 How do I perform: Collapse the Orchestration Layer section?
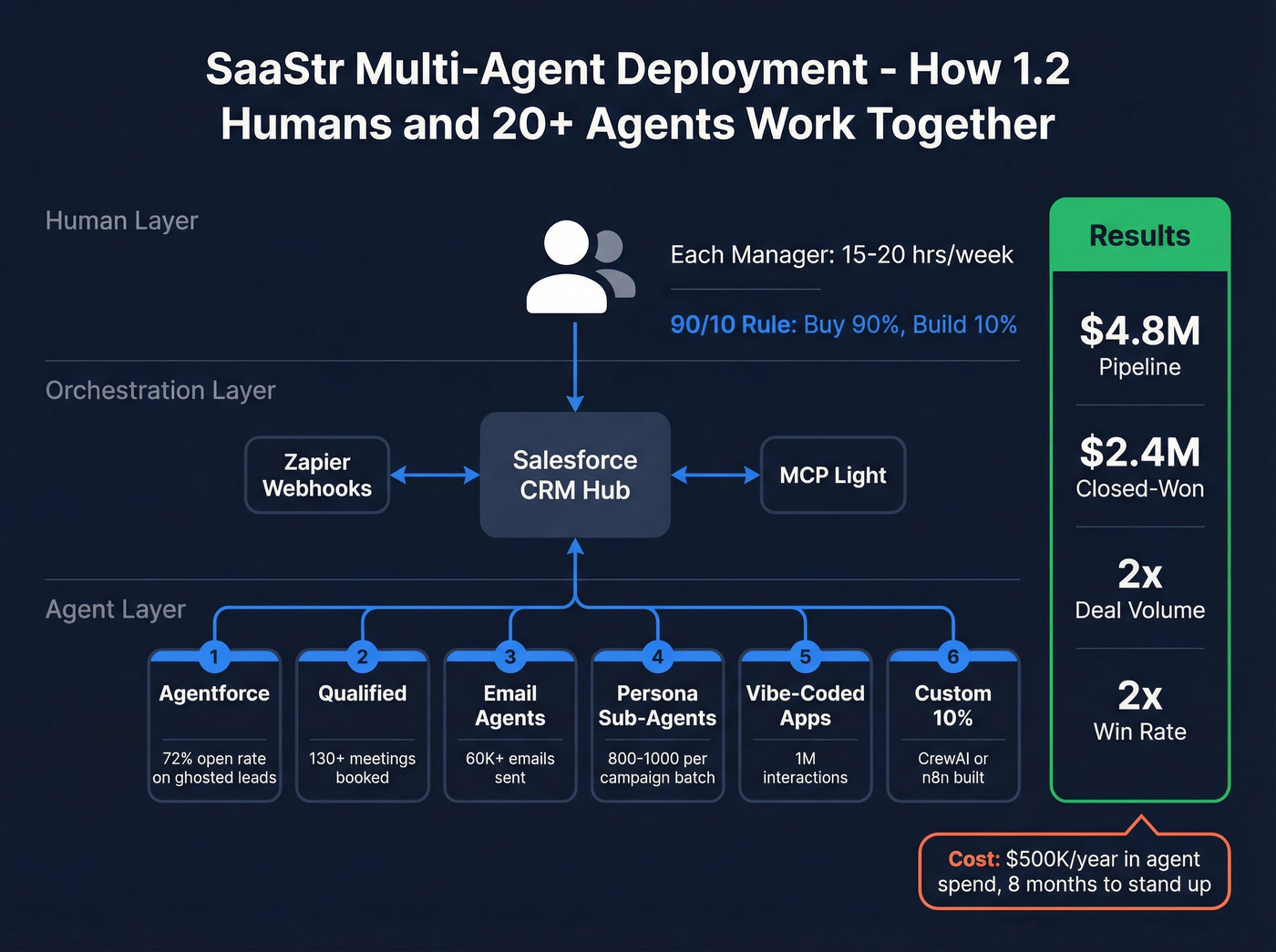click(x=160, y=390)
